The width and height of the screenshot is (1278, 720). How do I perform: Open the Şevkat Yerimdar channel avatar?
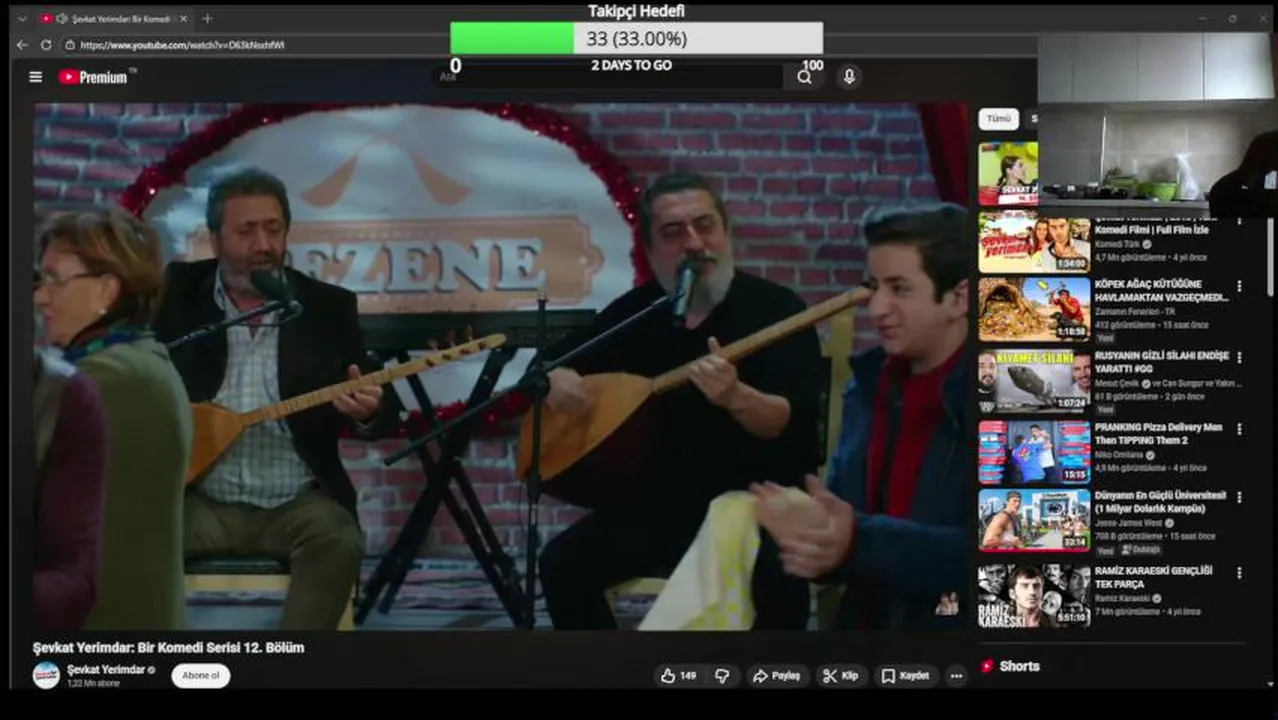tap(46, 675)
